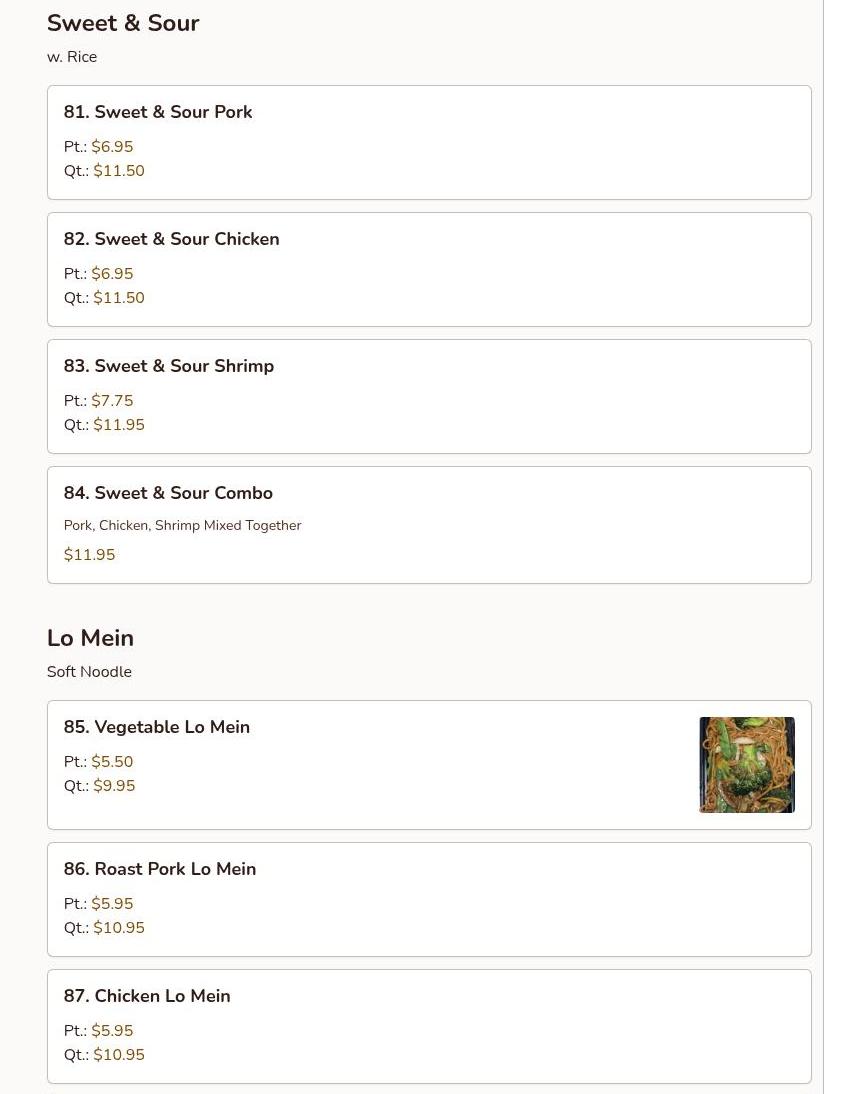
Task: Click Vegetable Lo Mein quart price $9.95
Action: coord(114,786)
